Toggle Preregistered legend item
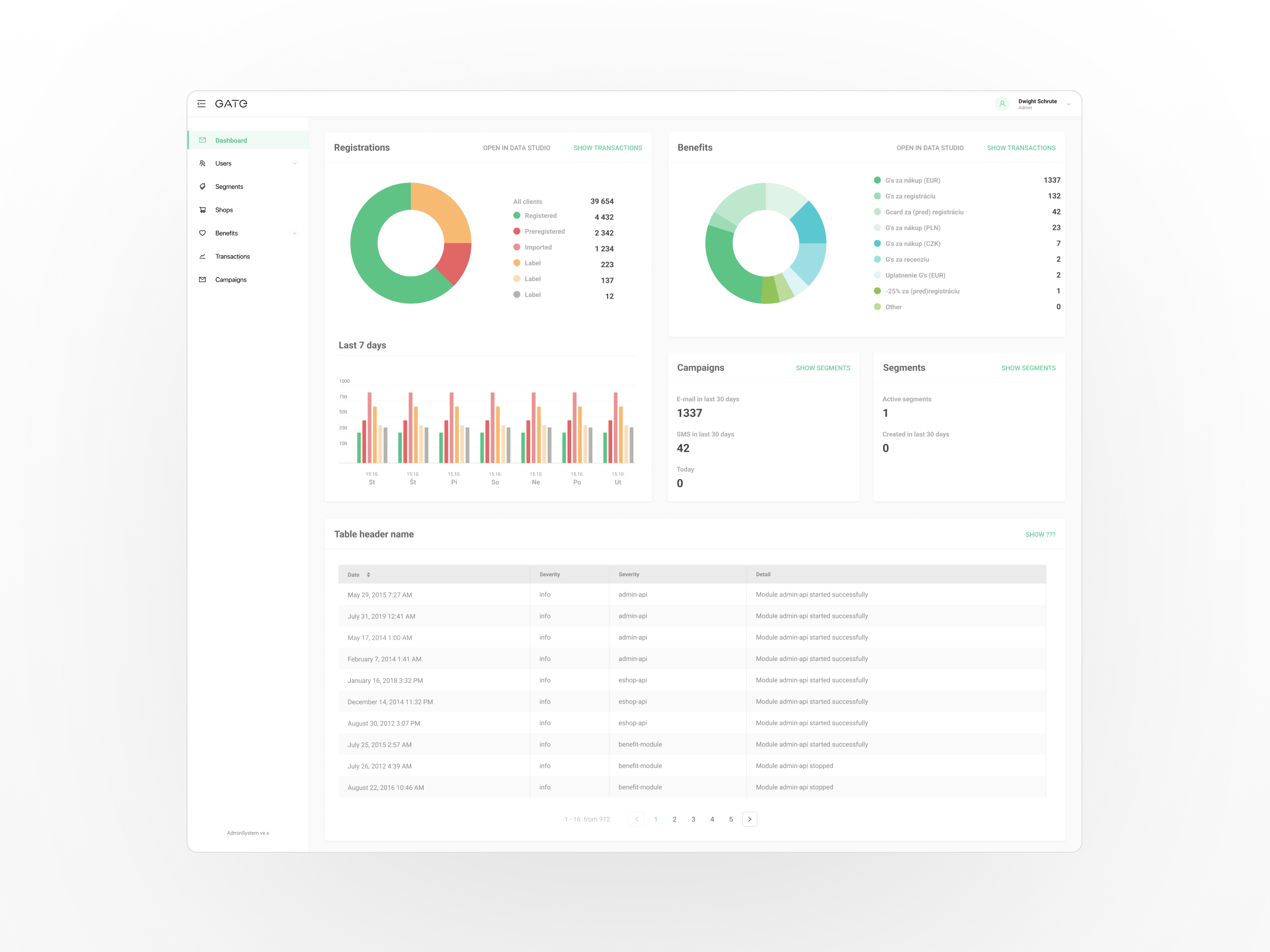Viewport: 1270px width, 952px height. [544, 231]
